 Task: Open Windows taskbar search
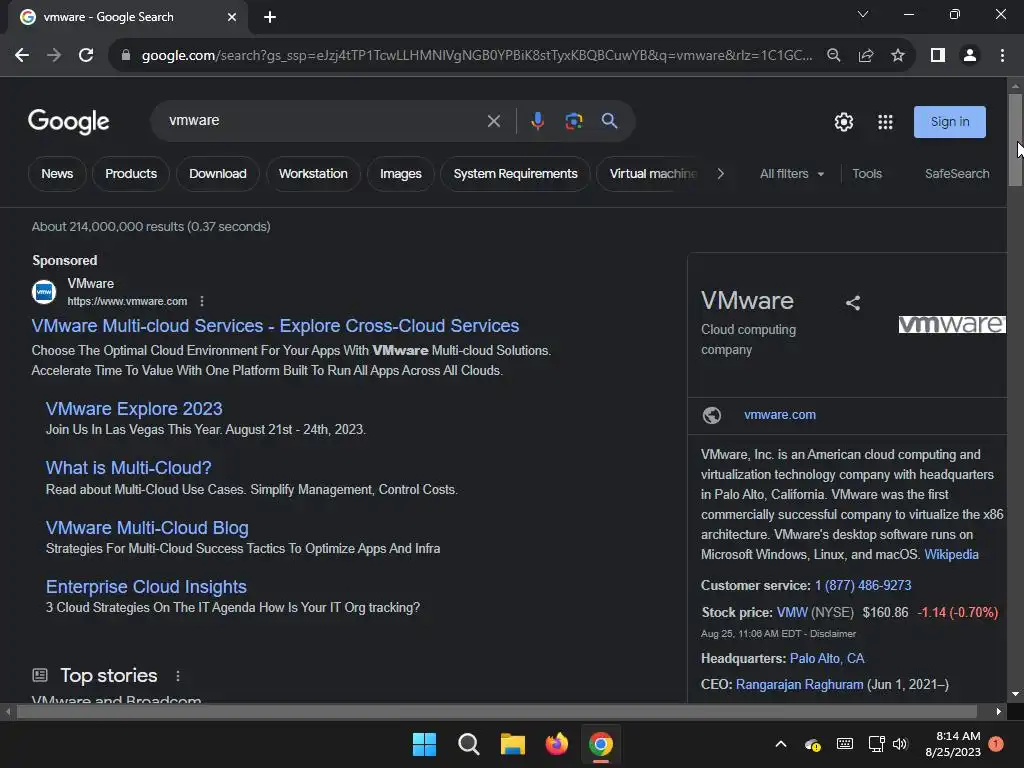pyautogui.click(x=468, y=744)
